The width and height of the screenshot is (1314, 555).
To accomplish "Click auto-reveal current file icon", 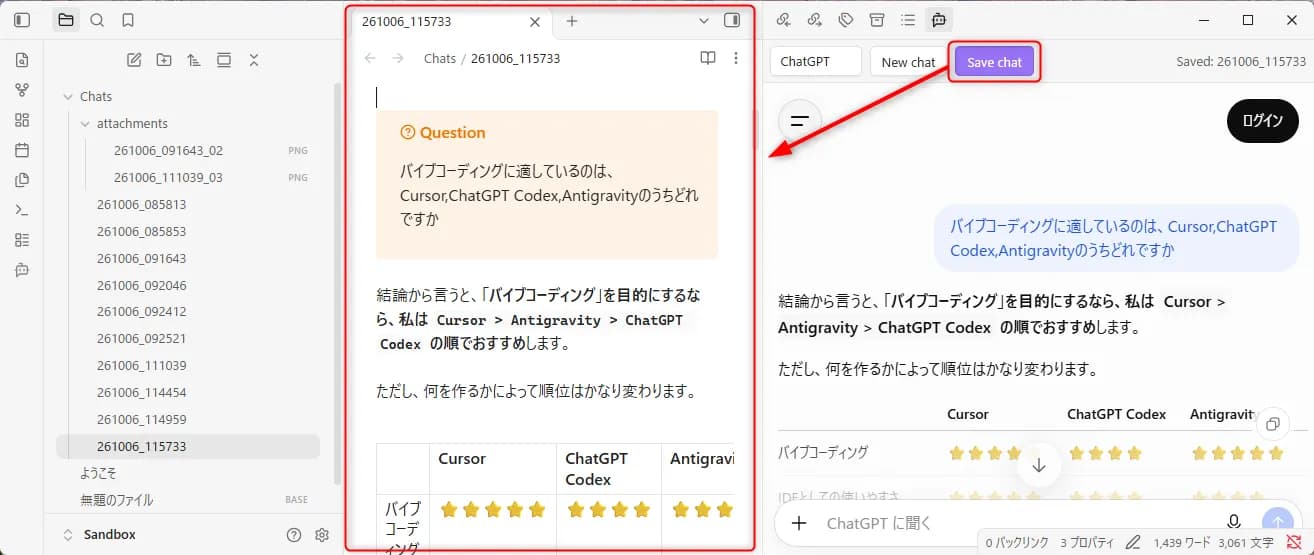I will point(224,60).
